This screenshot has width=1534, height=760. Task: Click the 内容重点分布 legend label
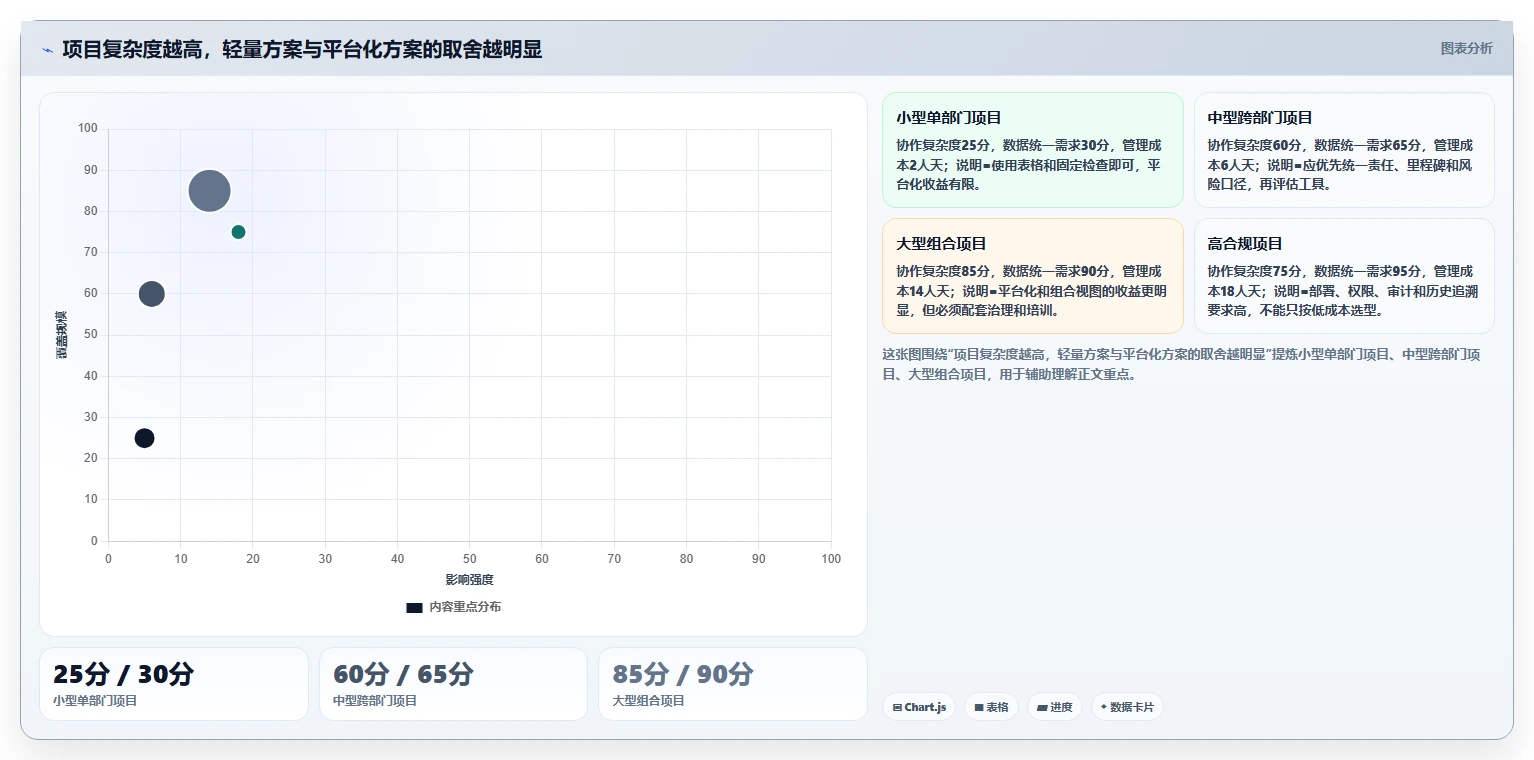[465, 607]
